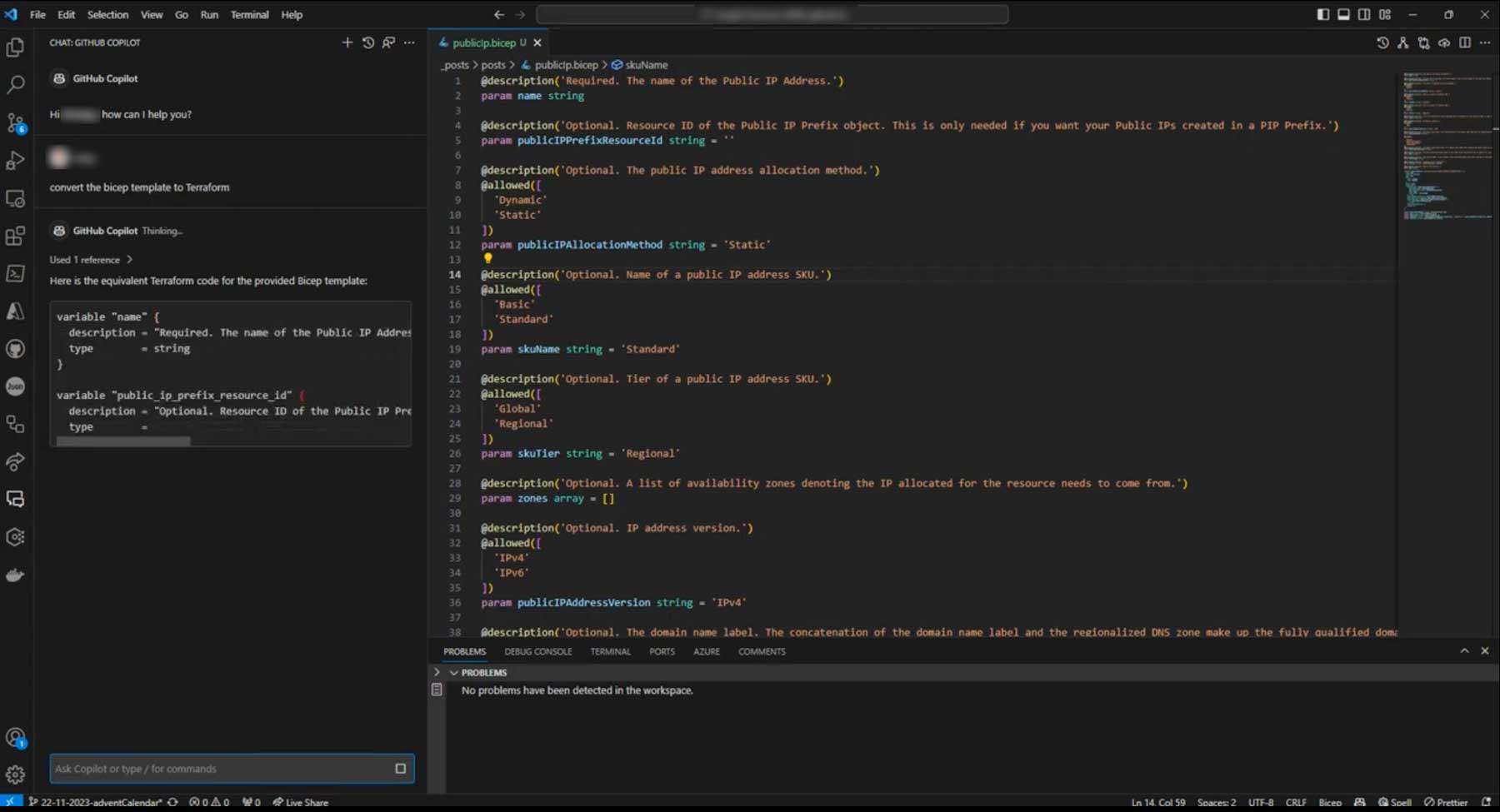
Task: Toggle the Panel visibility control in the title bar
Action: tap(1343, 14)
